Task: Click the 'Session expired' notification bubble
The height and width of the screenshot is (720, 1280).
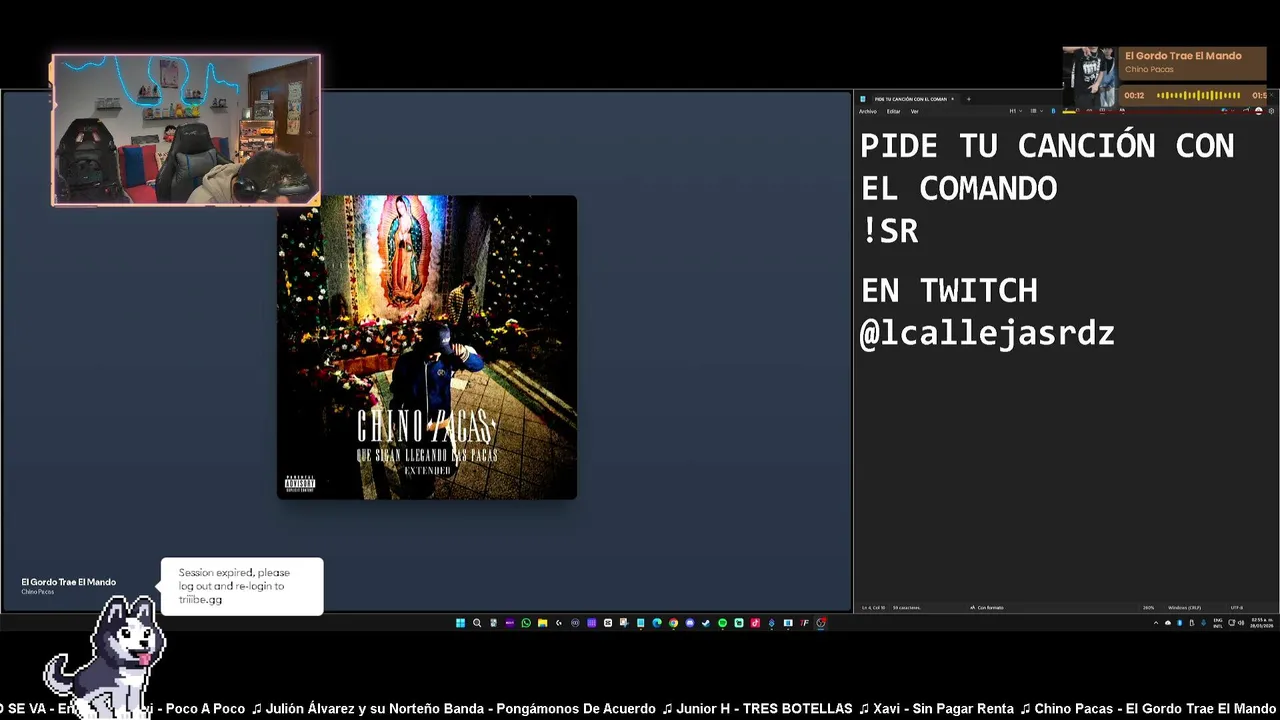Action: pyautogui.click(x=242, y=586)
